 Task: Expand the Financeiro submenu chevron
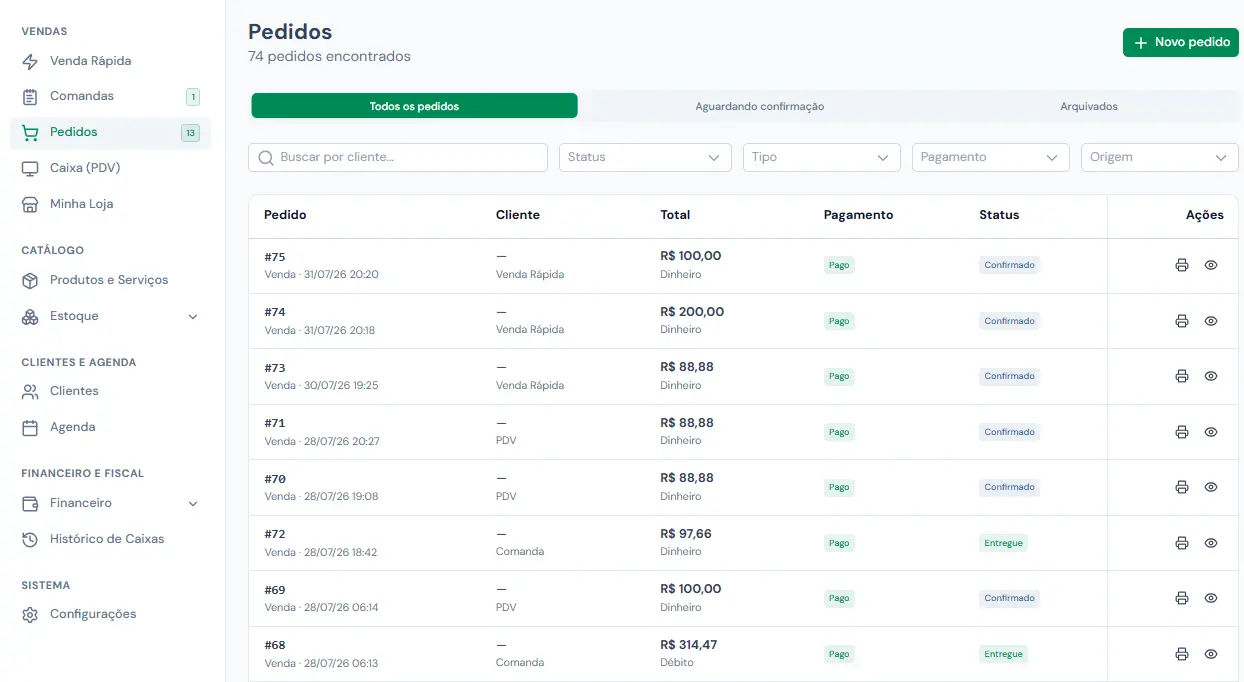pyautogui.click(x=193, y=504)
